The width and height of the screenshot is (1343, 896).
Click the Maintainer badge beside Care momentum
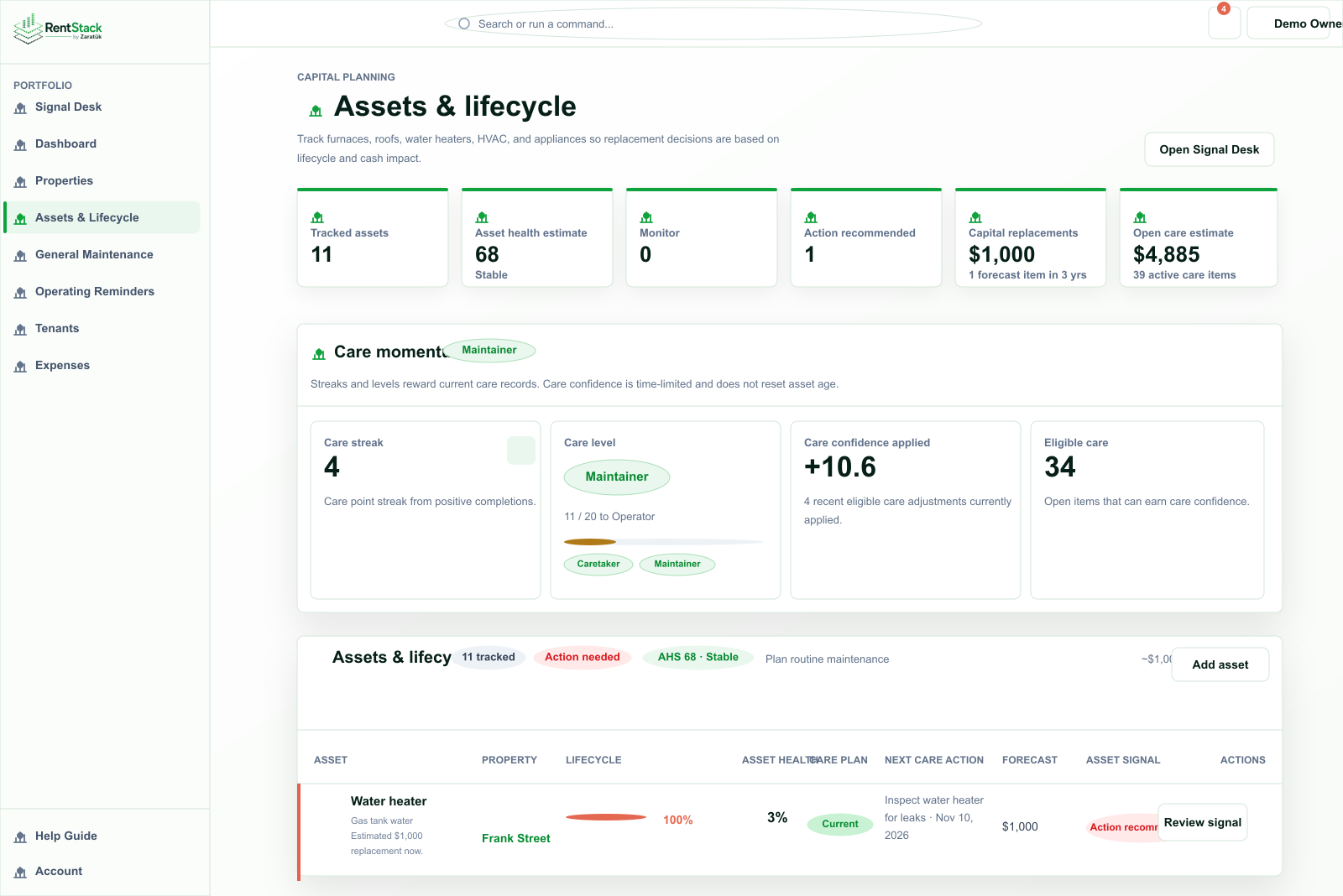489,351
